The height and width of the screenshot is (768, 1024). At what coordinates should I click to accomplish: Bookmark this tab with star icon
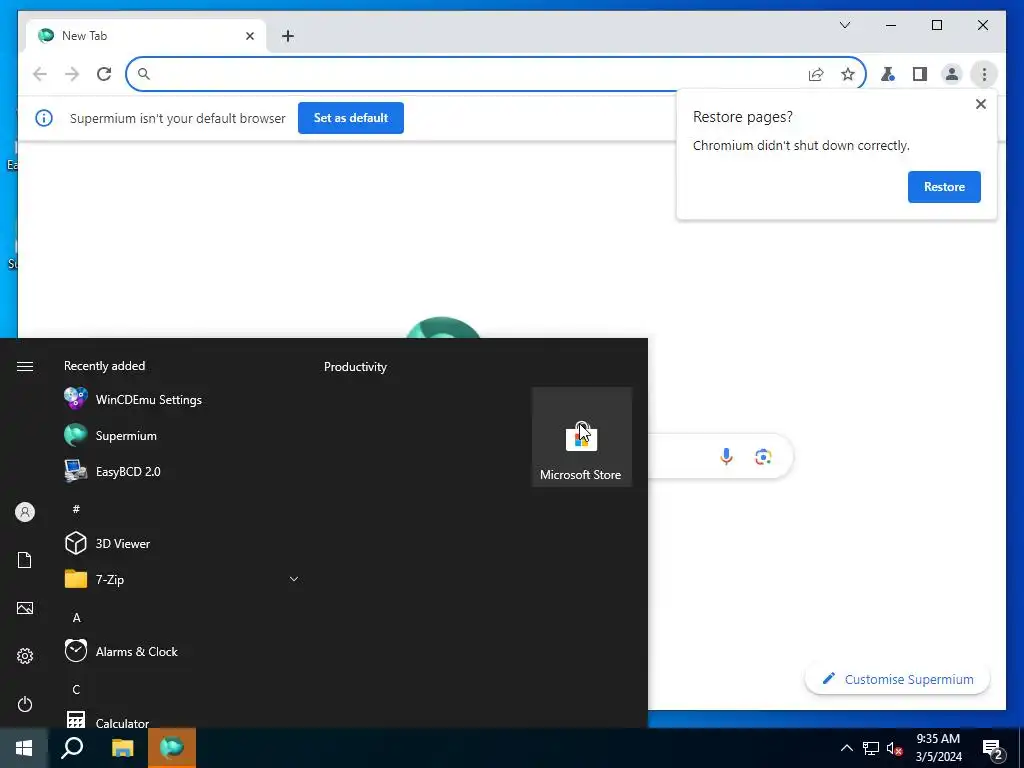[x=848, y=74]
